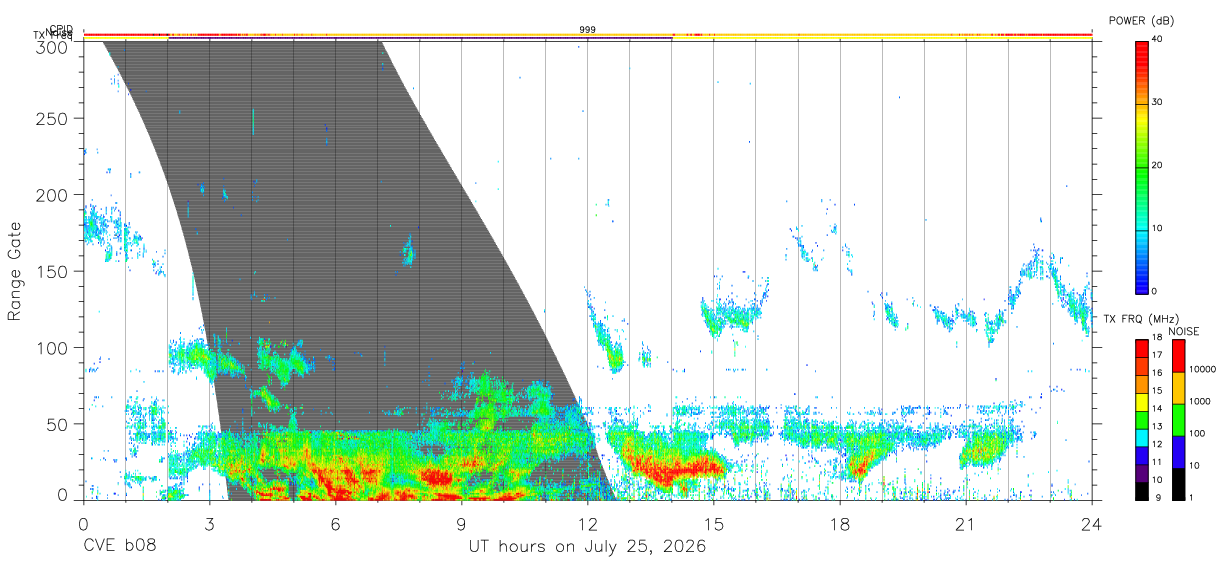Click the 200 tick on Range Gate axis
Image resolution: width=1228 pixels, height=567 pixels.
pos(51,195)
